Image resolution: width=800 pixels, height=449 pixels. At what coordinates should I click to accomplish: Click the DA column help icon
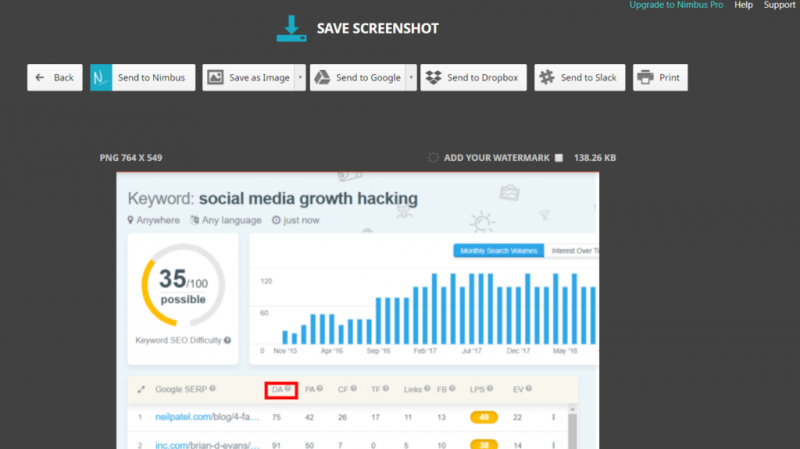[x=288, y=389]
